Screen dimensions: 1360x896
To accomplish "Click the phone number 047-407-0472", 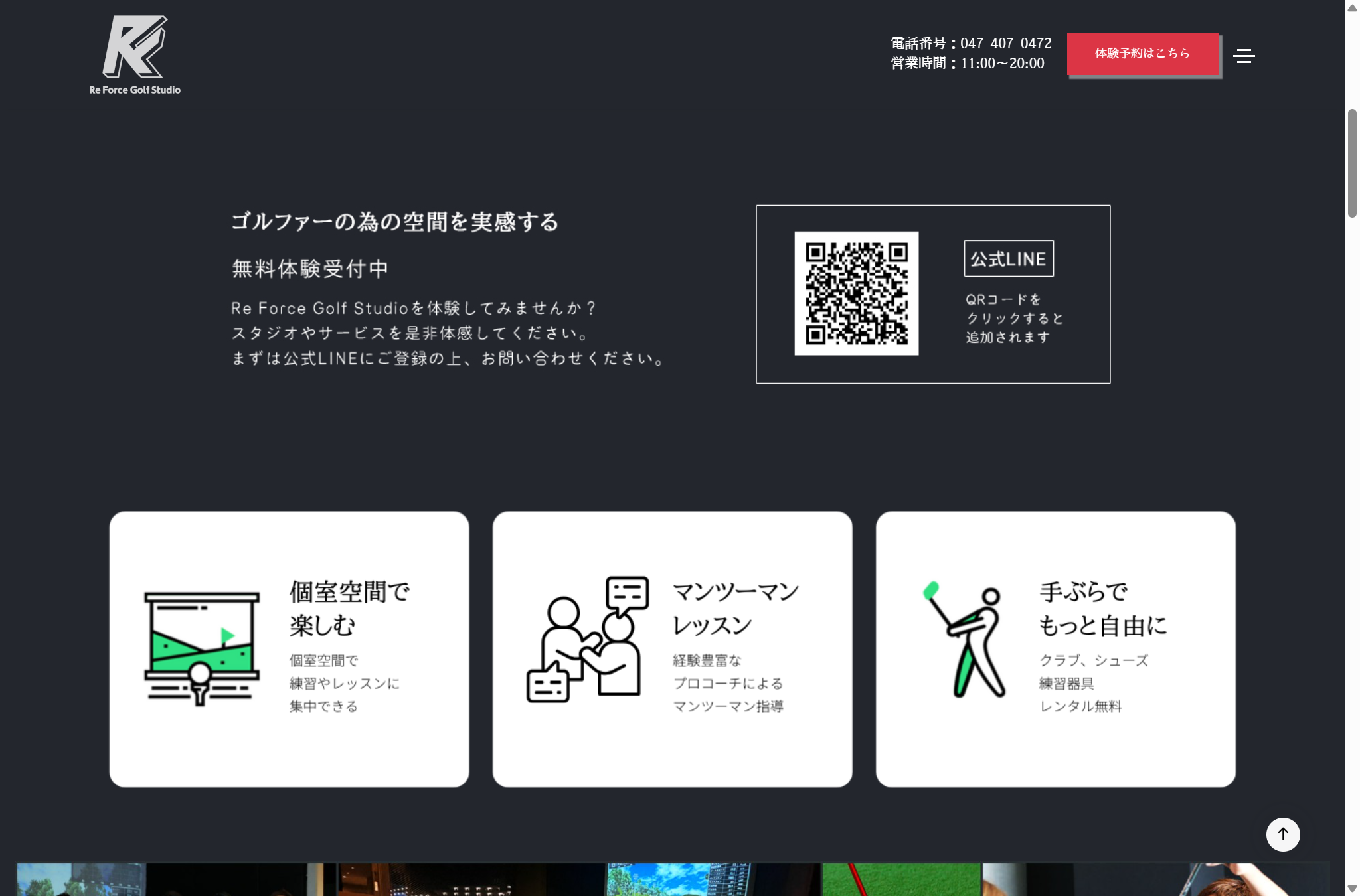I will pyautogui.click(x=1005, y=43).
